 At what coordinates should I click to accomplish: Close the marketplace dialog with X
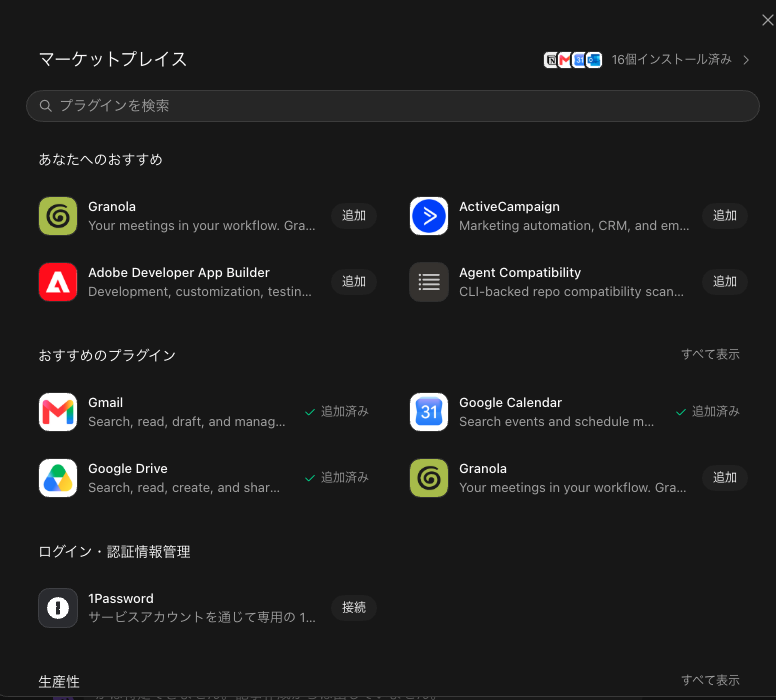coord(767,20)
